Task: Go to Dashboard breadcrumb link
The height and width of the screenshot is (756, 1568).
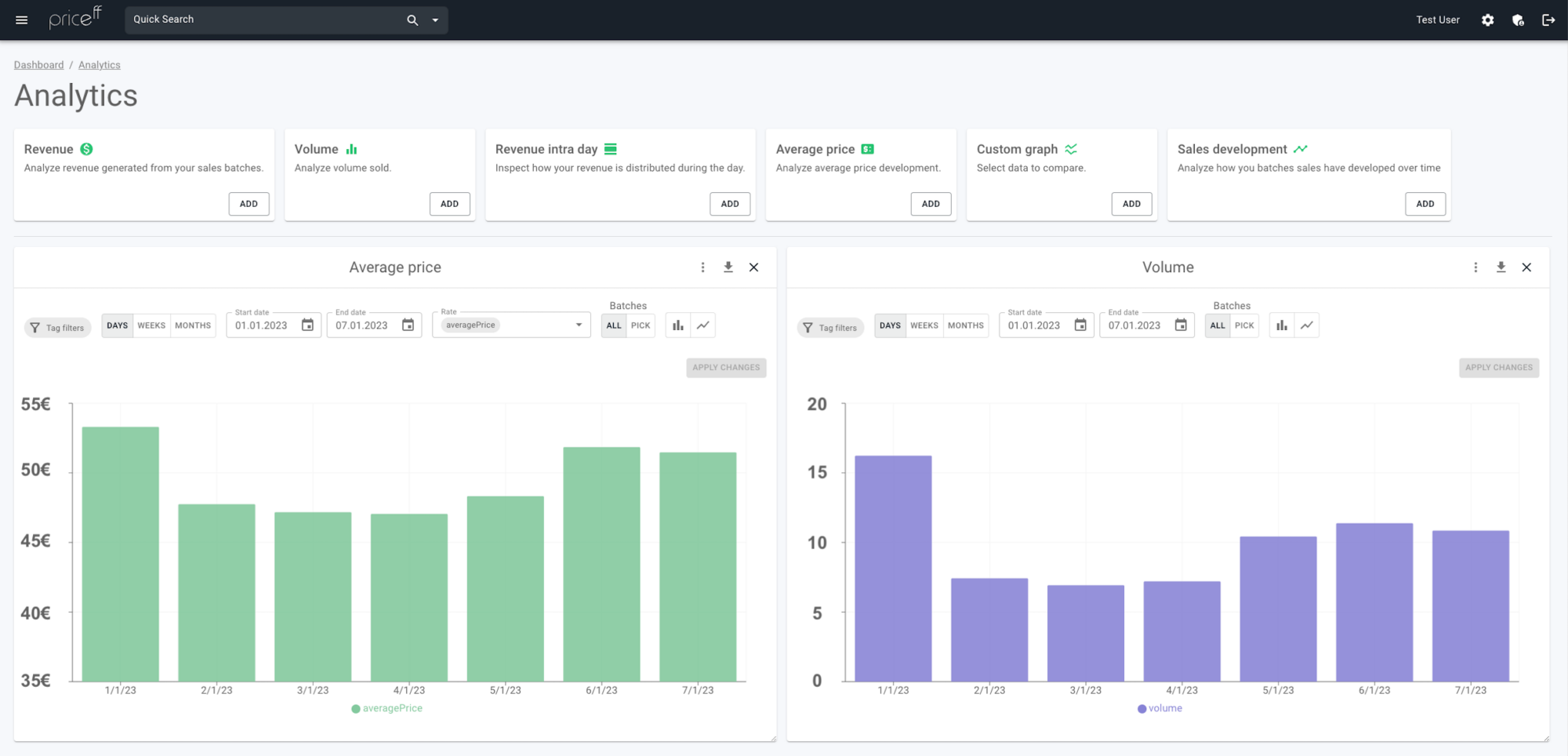Action: pos(38,65)
